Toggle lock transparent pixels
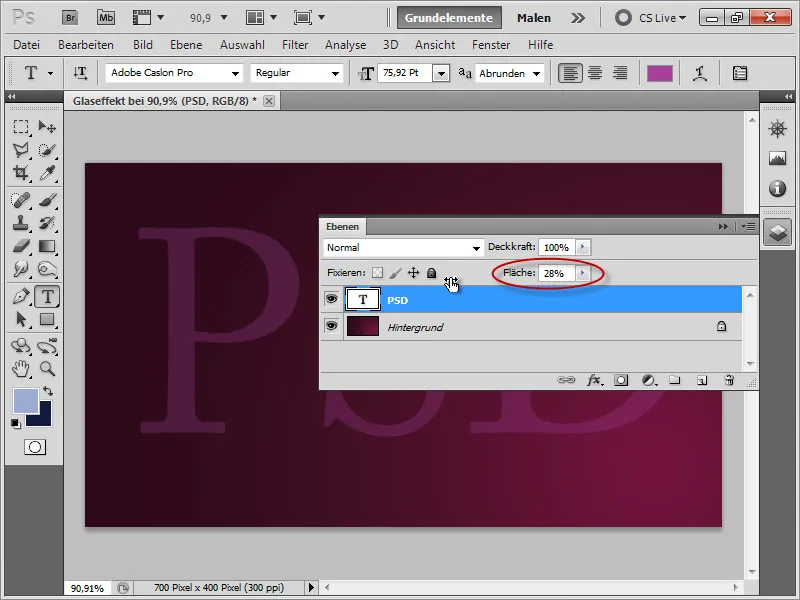This screenshot has width=800, height=600. (x=377, y=273)
